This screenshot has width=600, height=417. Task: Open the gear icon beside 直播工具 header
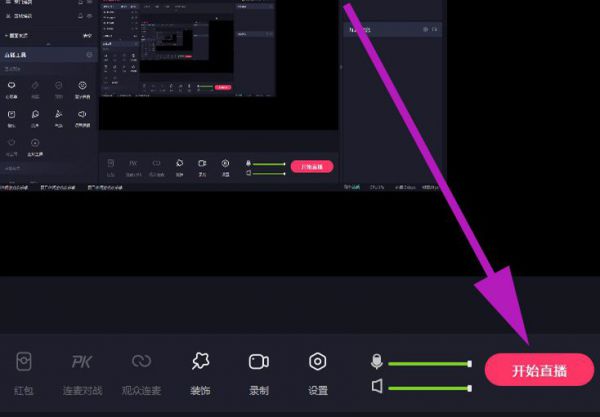click(x=89, y=54)
